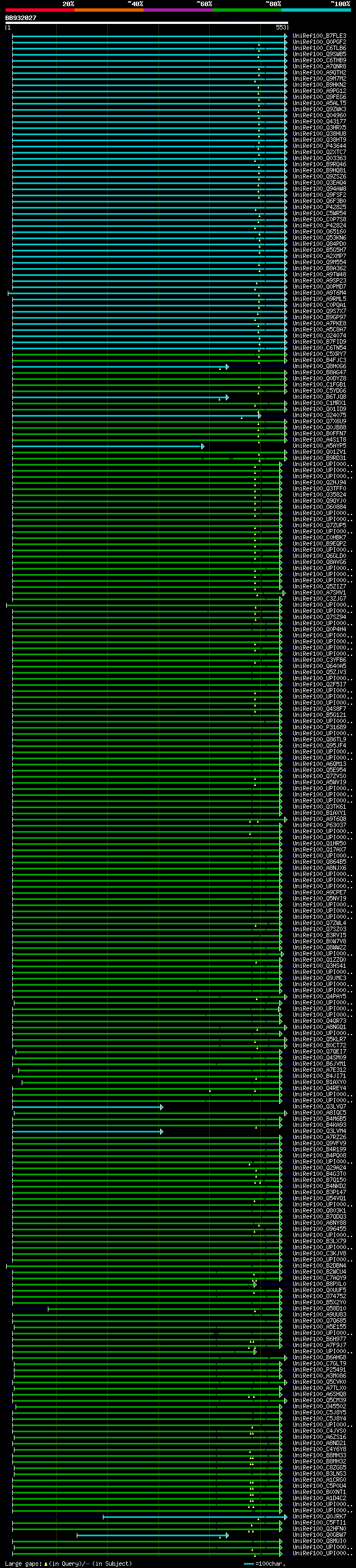
Task: Open hit UniRef100_B7FLE3
Action: (x=319, y=36)
